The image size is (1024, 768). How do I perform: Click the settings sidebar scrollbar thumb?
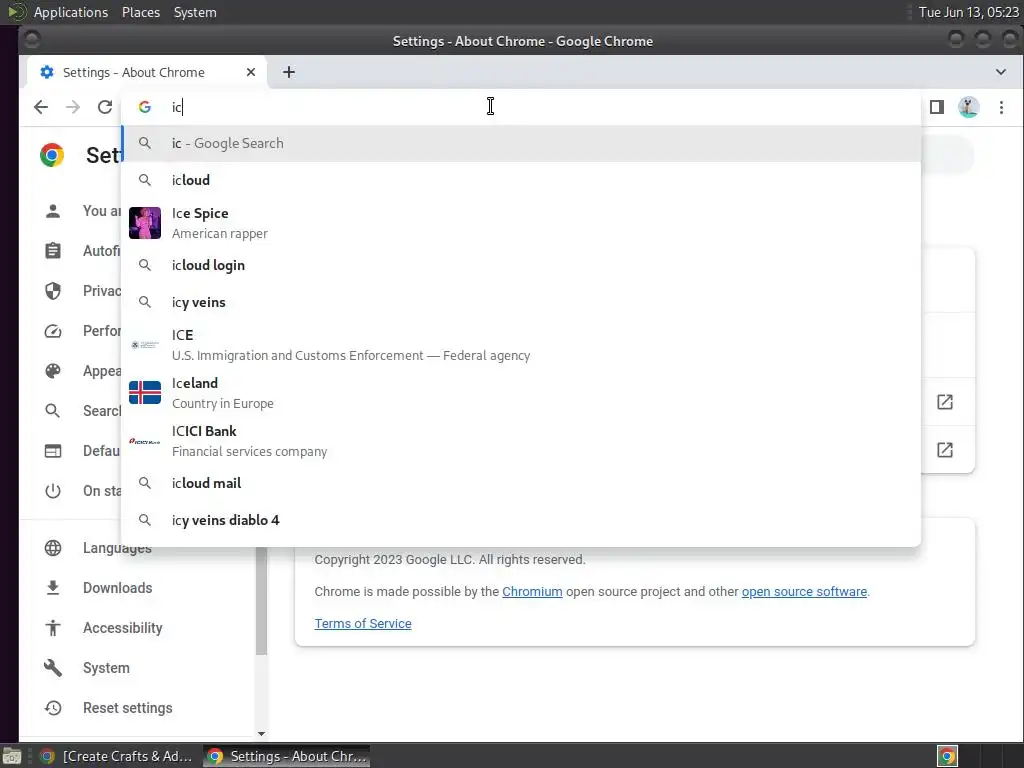(x=261, y=601)
